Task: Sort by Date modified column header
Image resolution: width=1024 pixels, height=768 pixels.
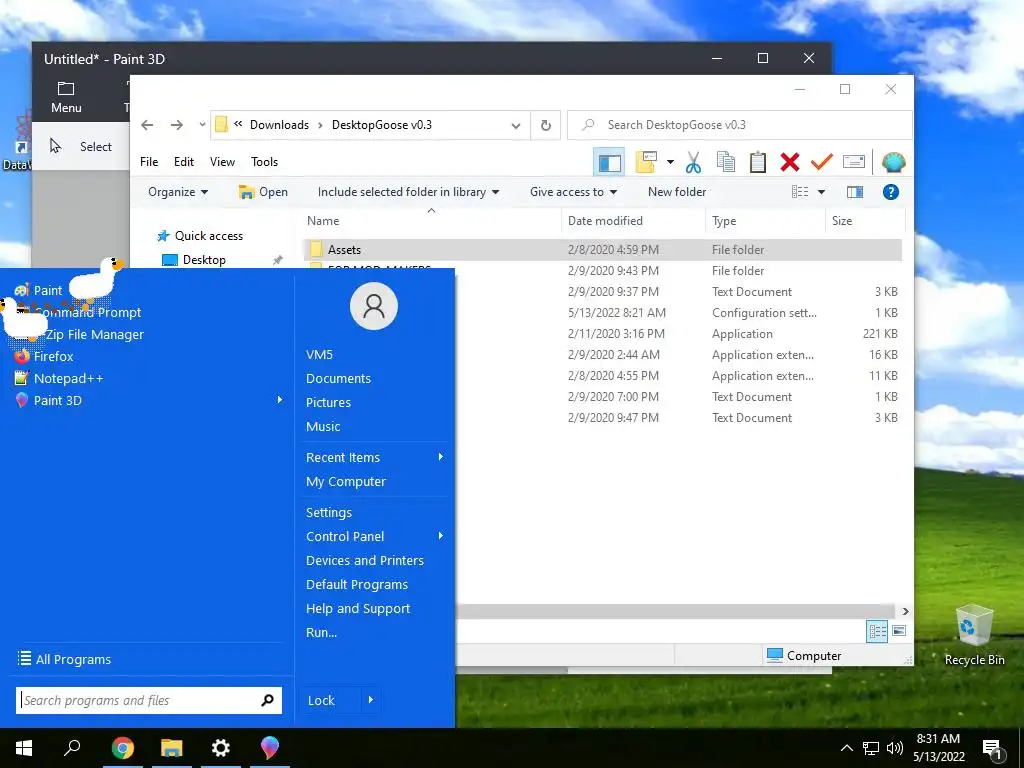Action: [x=633, y=221]
